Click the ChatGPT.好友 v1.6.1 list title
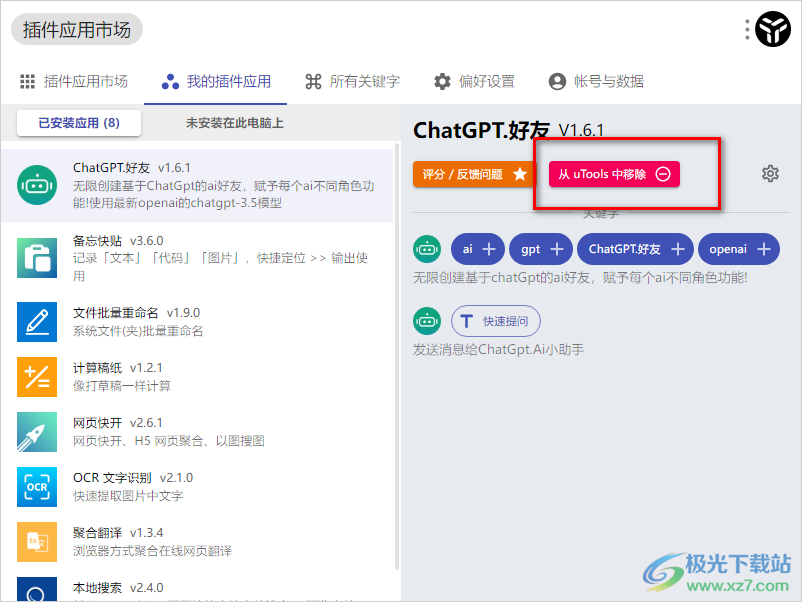Viewport: 802px width, 602px height. pyautogui.click(x=131, y=168)
